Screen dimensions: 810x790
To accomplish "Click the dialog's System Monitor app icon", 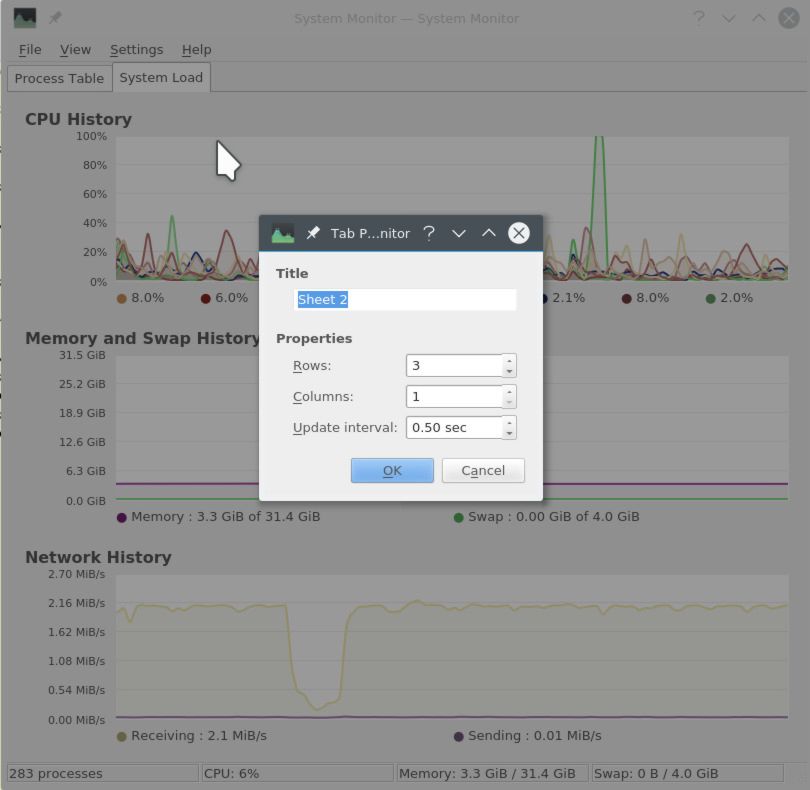I will (x=283, y=234).
